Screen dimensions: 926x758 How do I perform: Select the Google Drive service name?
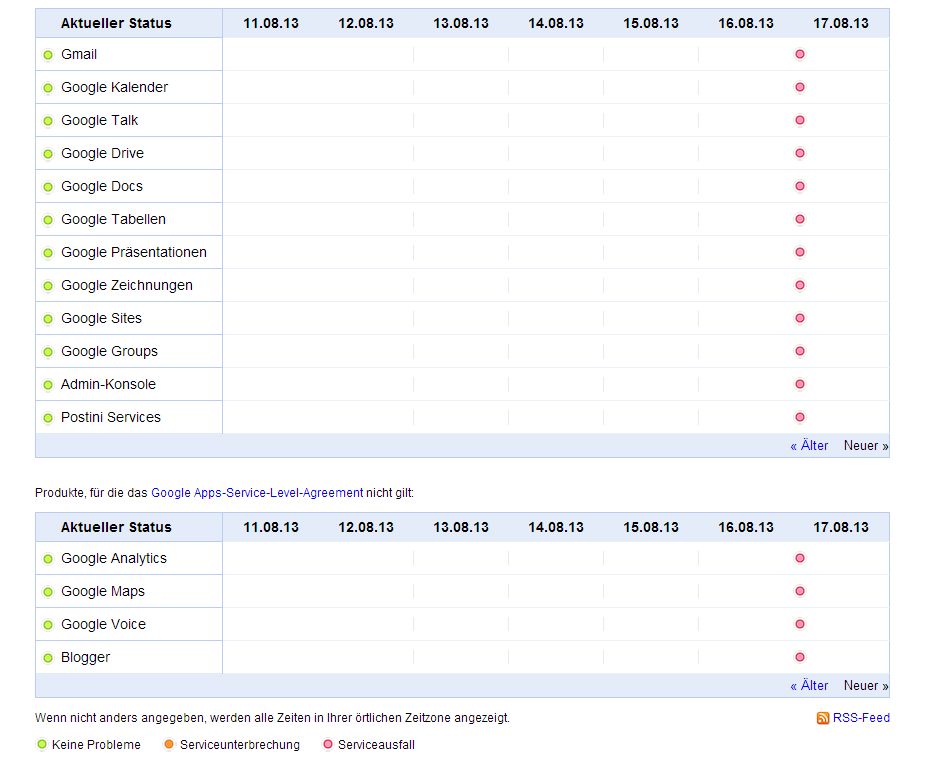[102, 153]
